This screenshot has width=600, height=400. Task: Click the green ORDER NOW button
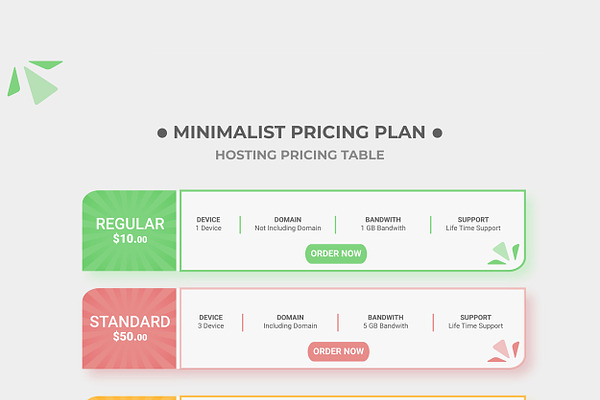click(x=336, y=253)
